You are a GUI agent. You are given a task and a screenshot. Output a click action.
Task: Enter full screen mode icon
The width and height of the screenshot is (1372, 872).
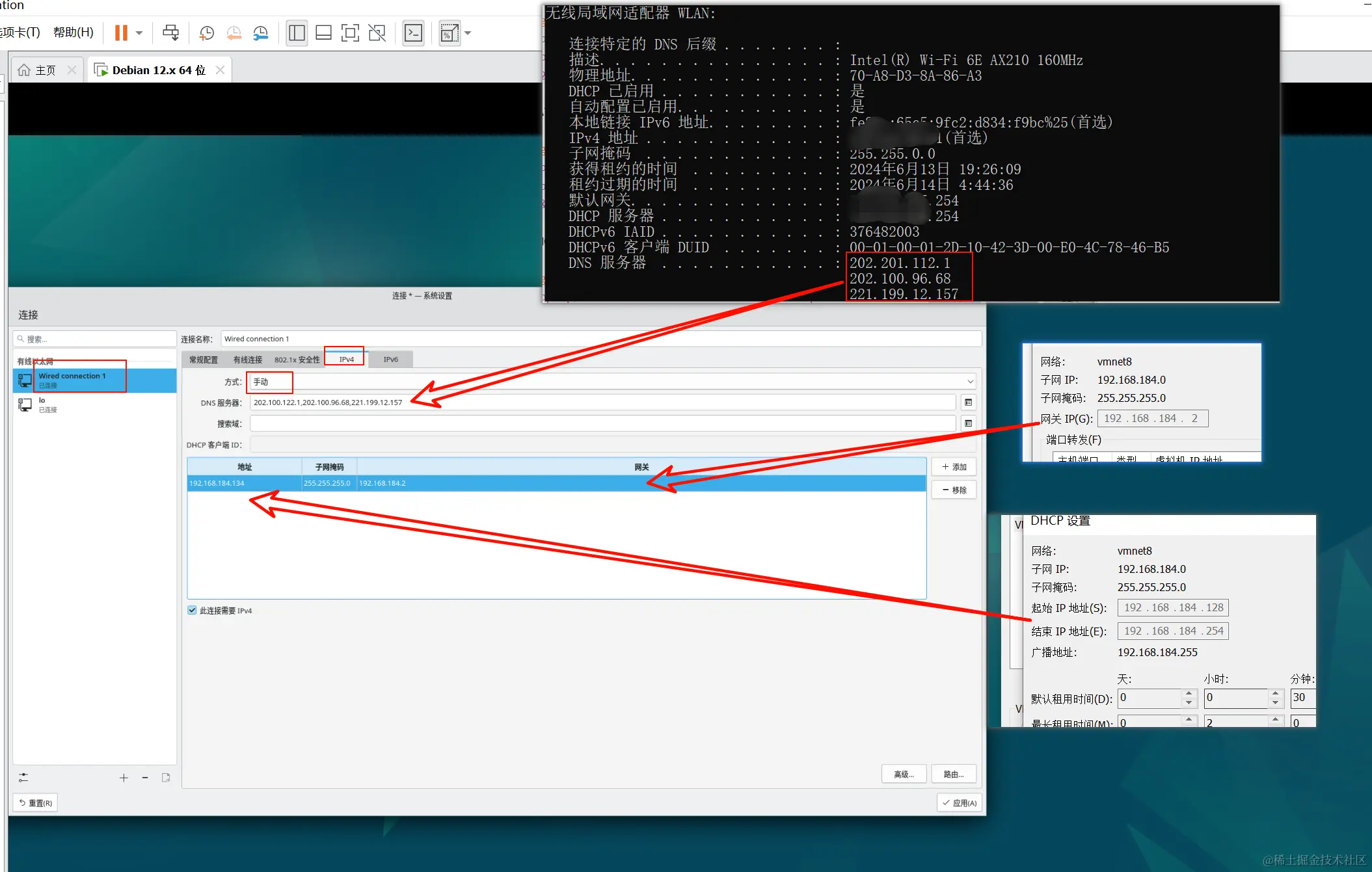tap(350, 33)
